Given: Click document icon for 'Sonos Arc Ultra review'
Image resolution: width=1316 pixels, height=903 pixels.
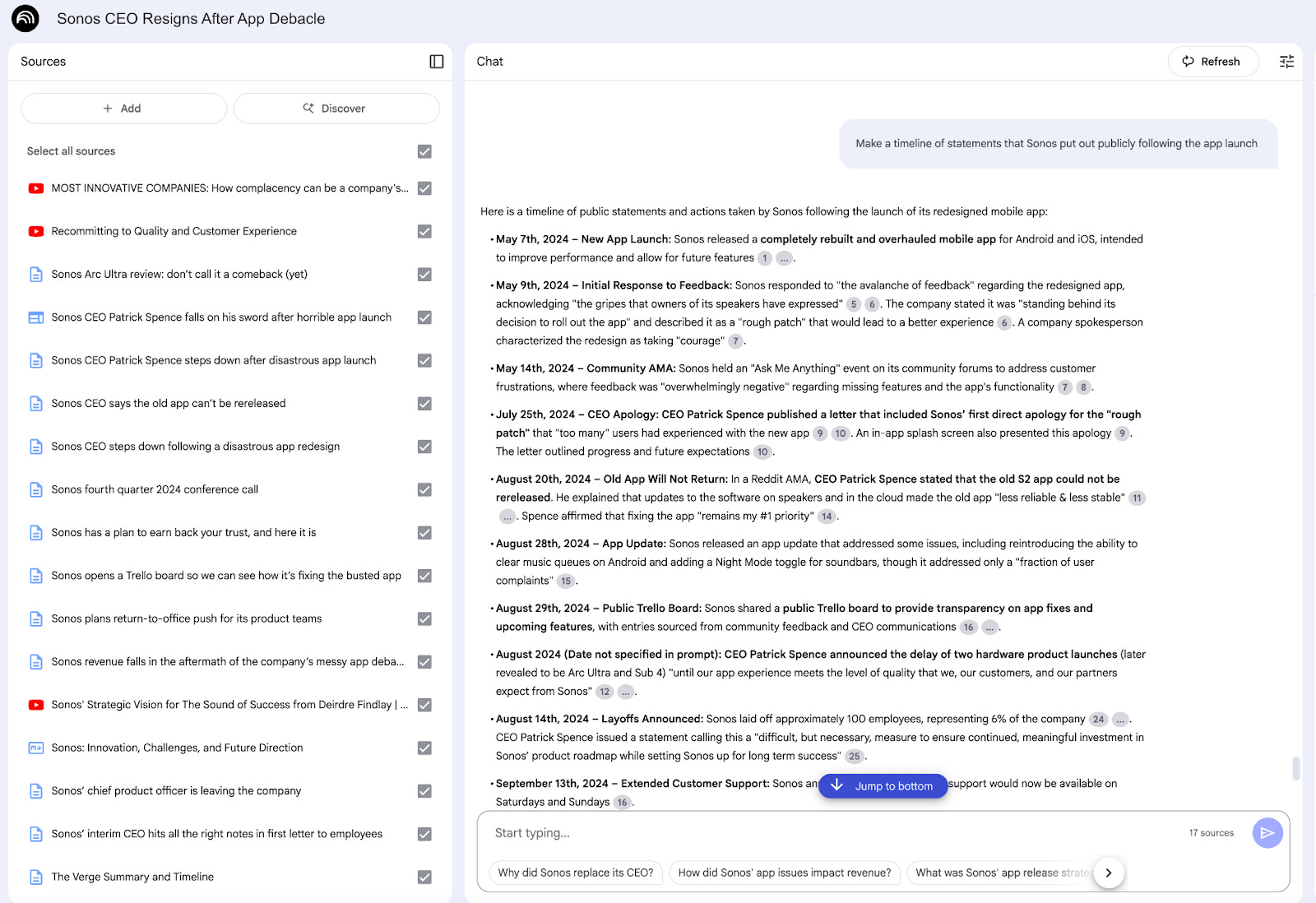Looking at the screenshot, I should click(x=36, y=275).
